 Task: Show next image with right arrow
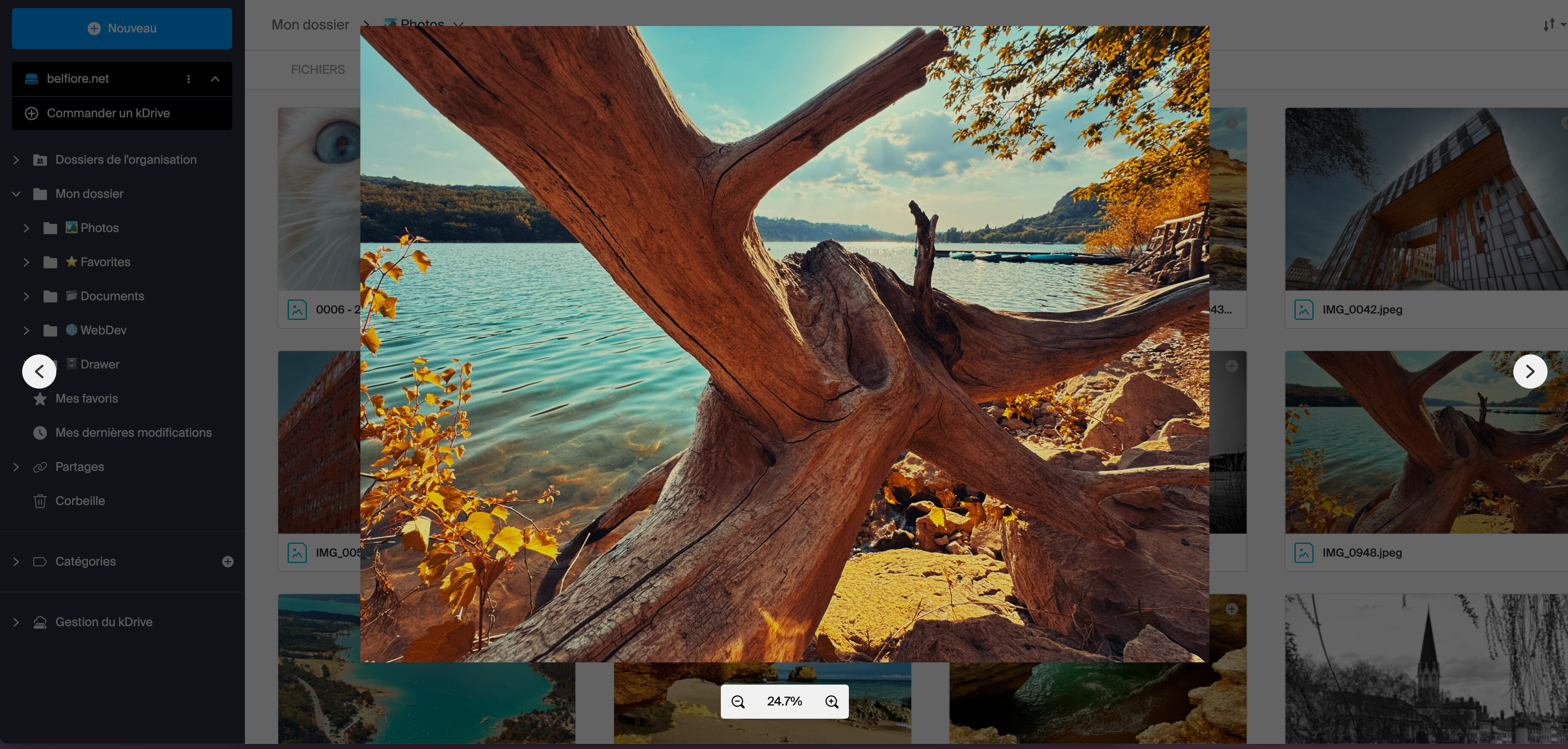(1530, 371)
